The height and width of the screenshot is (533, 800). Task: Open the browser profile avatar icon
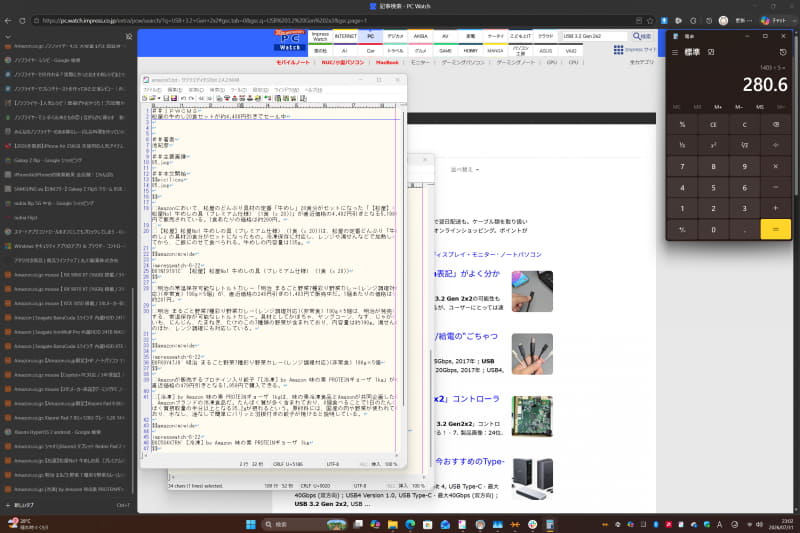723,21
